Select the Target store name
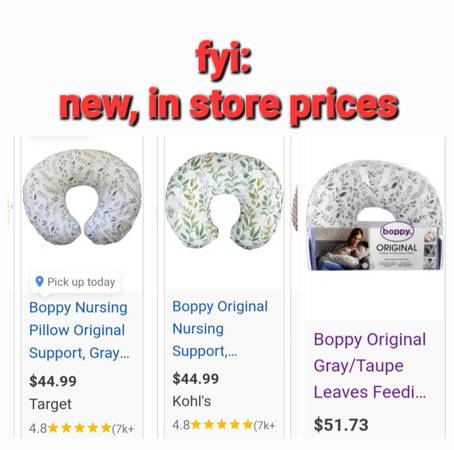Screen dimensions: 454x450 point(50,404)
